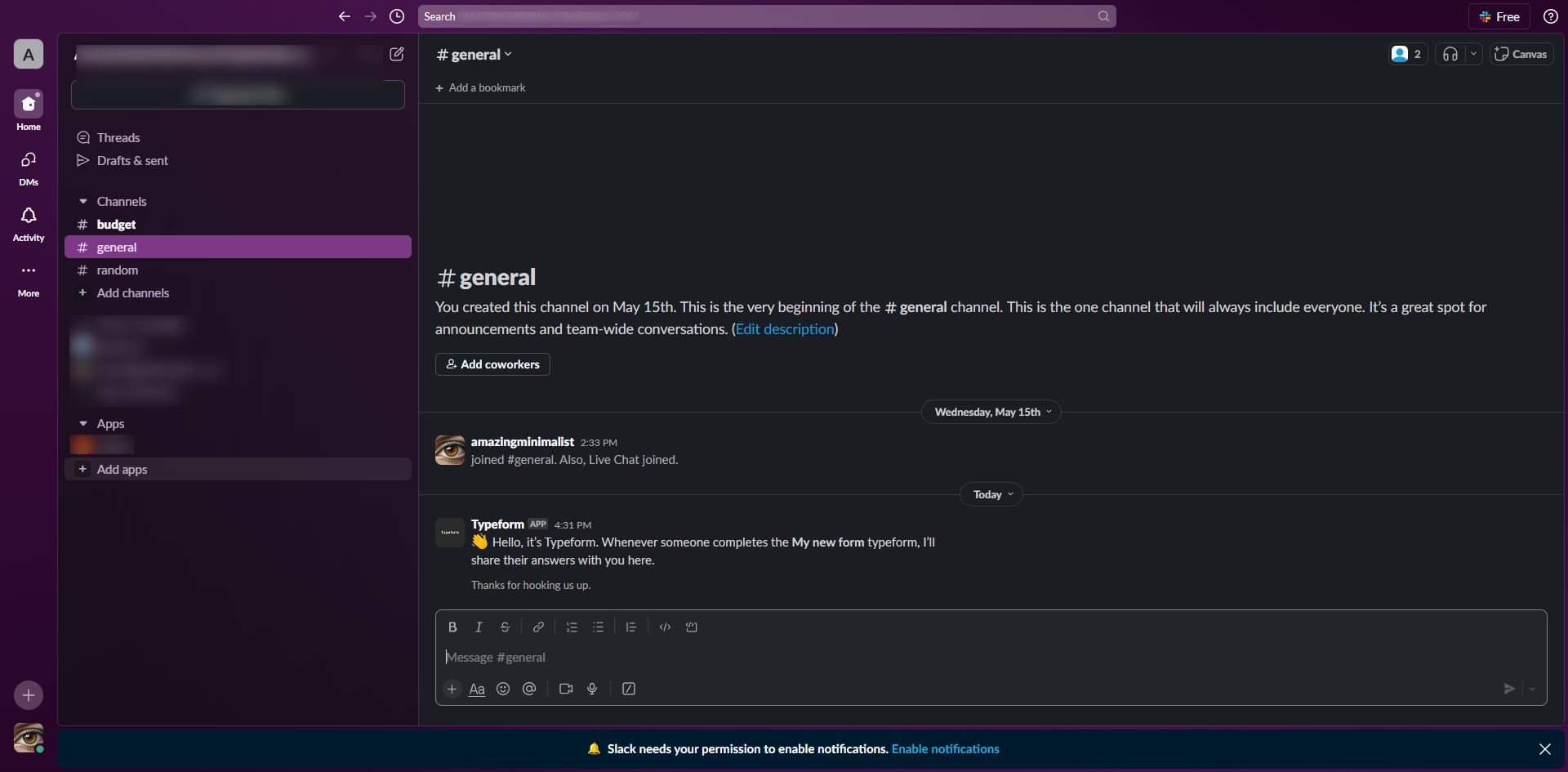1568x772 pixels.
Task: Send the message with arrow button
Action: pos(1509,689)
